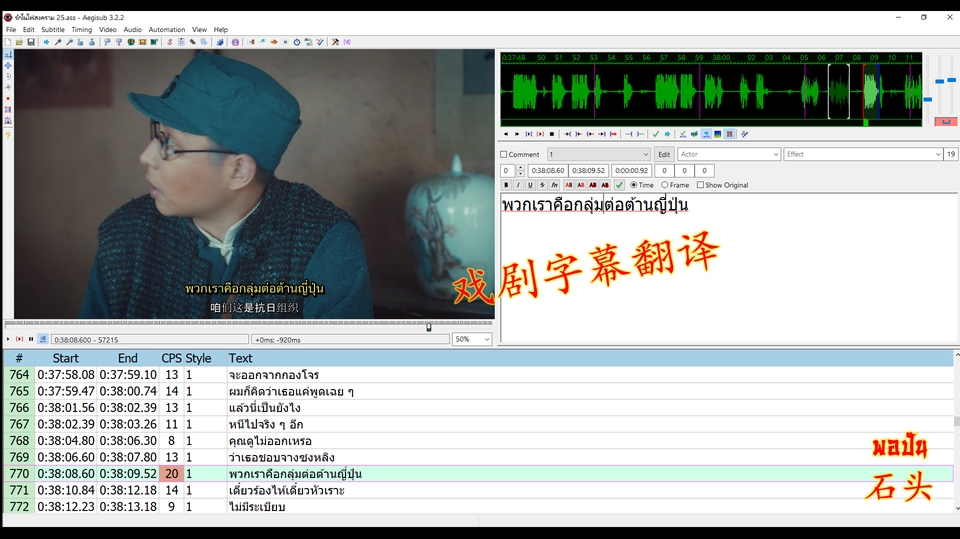Click audio previous line button
960x539 pixels.
click(x=506, y=134)
